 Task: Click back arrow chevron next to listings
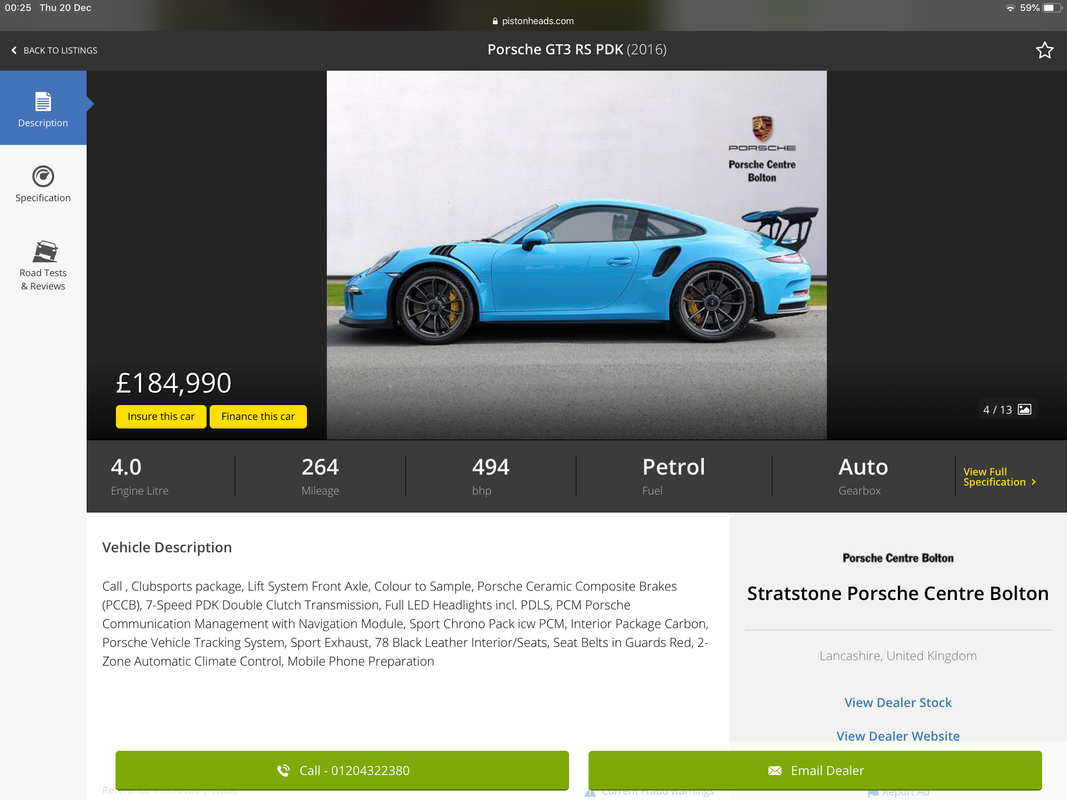14,50
